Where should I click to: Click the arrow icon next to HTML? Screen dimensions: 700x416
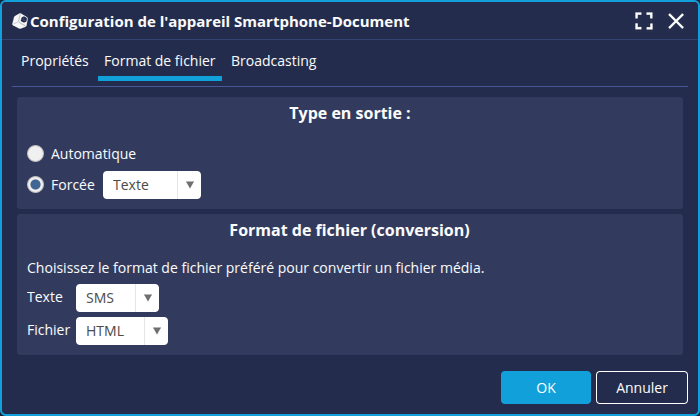(x=157, y=331)
